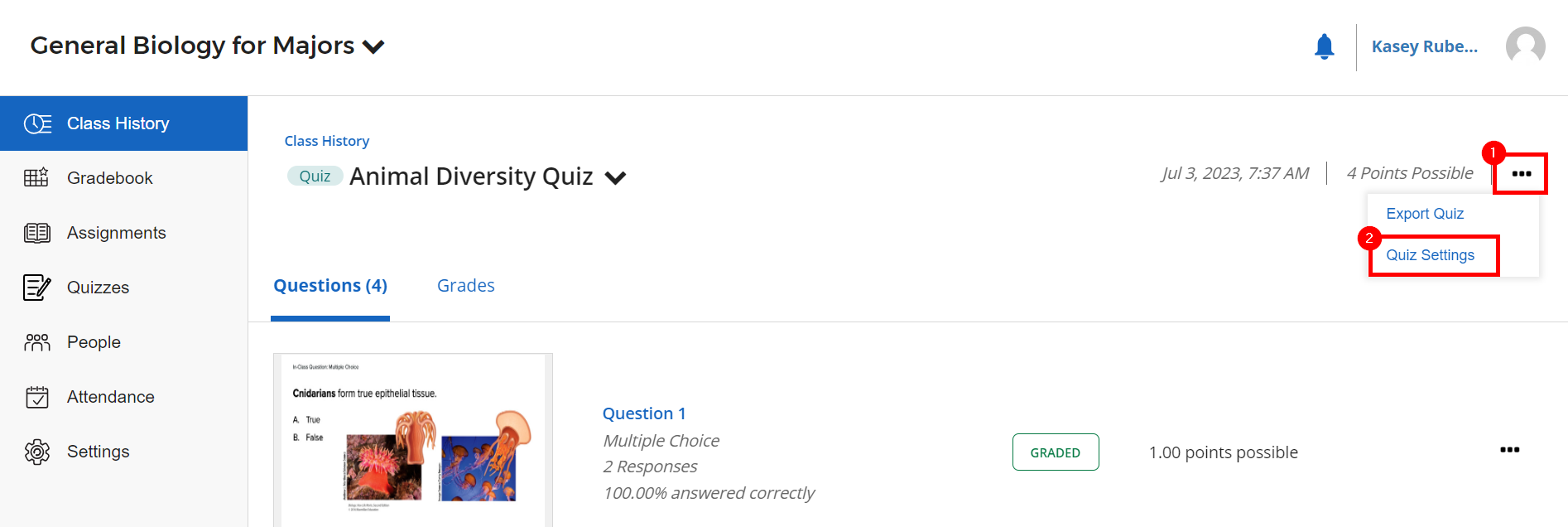Image resolution: width=1568 pixels, height=527 pixels.
Task: Open the notifications bell
Action: 1324,46
